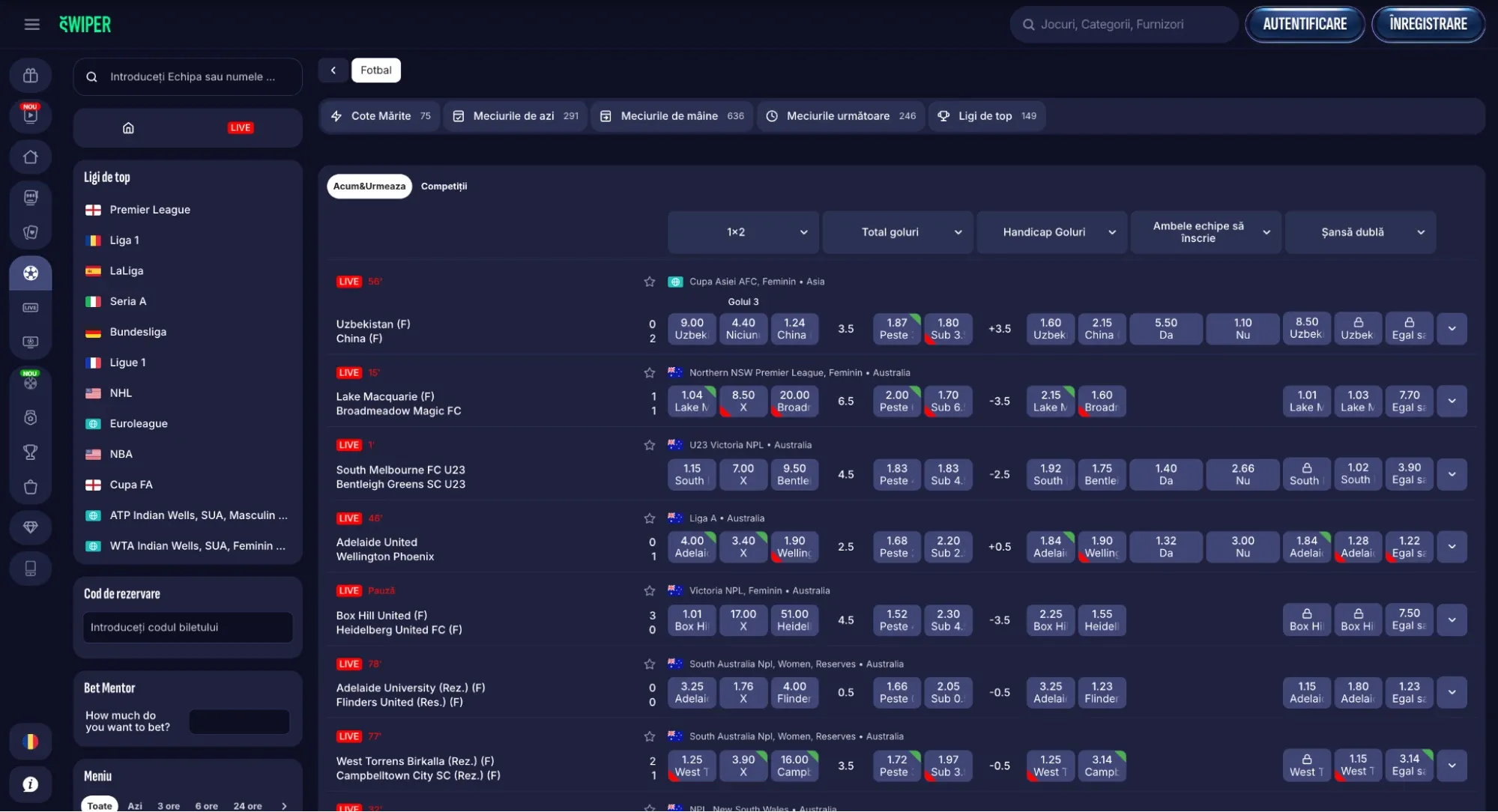Expand more markets for Lake Macquarie match
Image resolution: width=1498 pixels, height=812 pixels.
coord(1452,402)
